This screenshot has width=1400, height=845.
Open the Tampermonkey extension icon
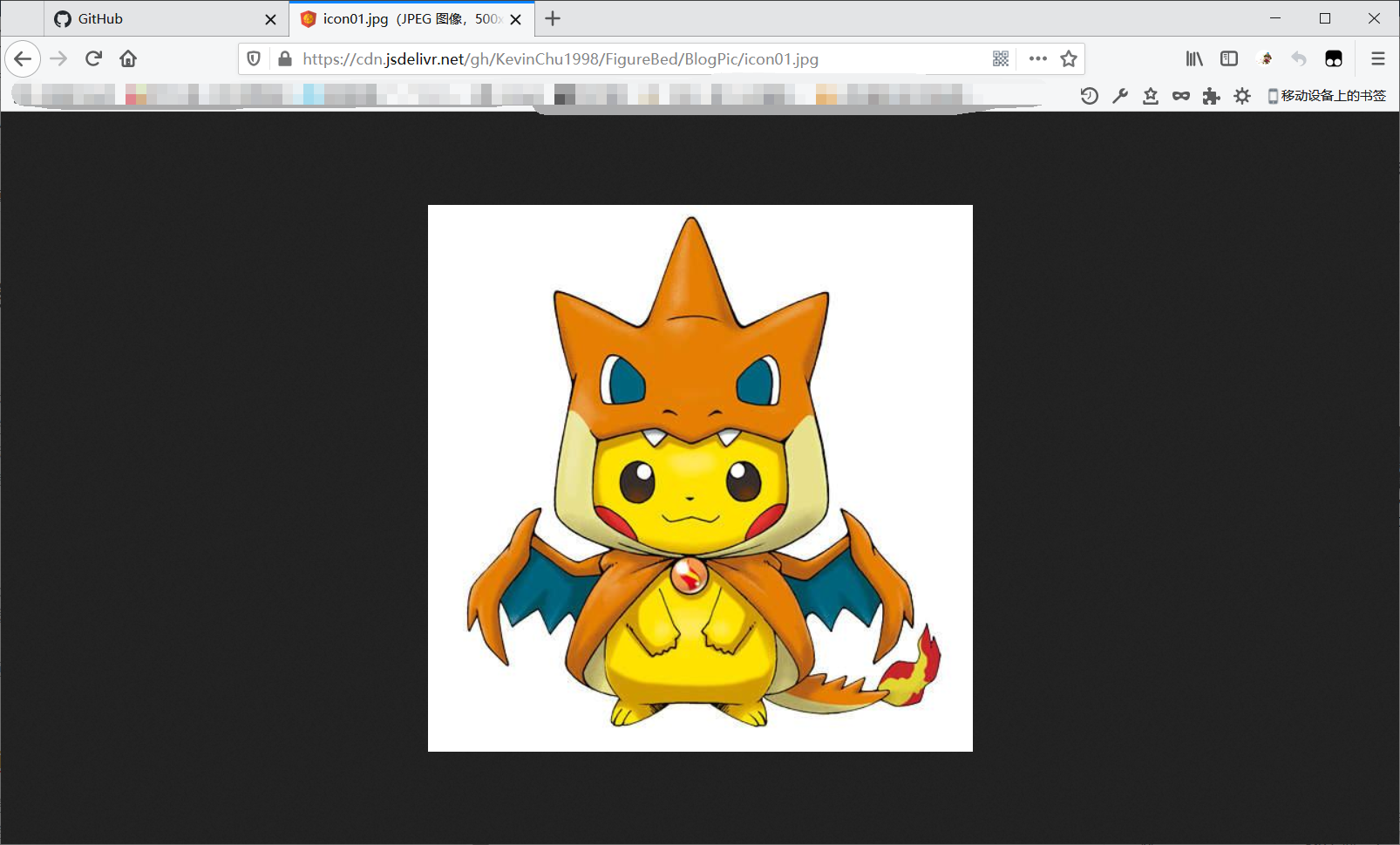point(1334,59)
